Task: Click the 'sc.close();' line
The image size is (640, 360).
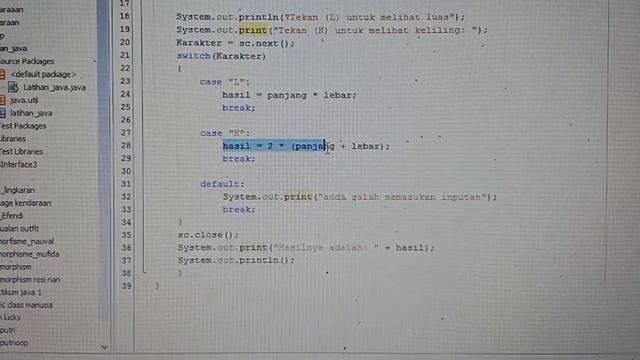Action: click(x=208, y=235)
